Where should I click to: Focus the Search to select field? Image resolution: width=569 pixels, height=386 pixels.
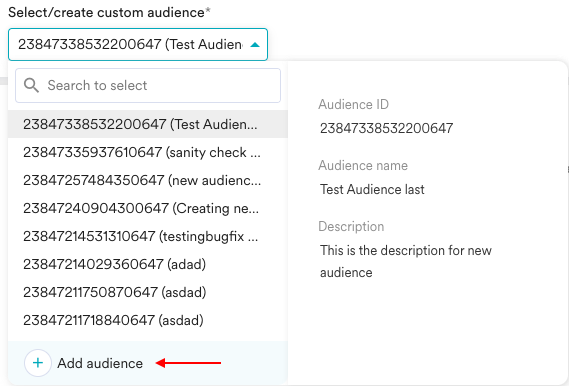pyautogui.click(x=148, y=86)
